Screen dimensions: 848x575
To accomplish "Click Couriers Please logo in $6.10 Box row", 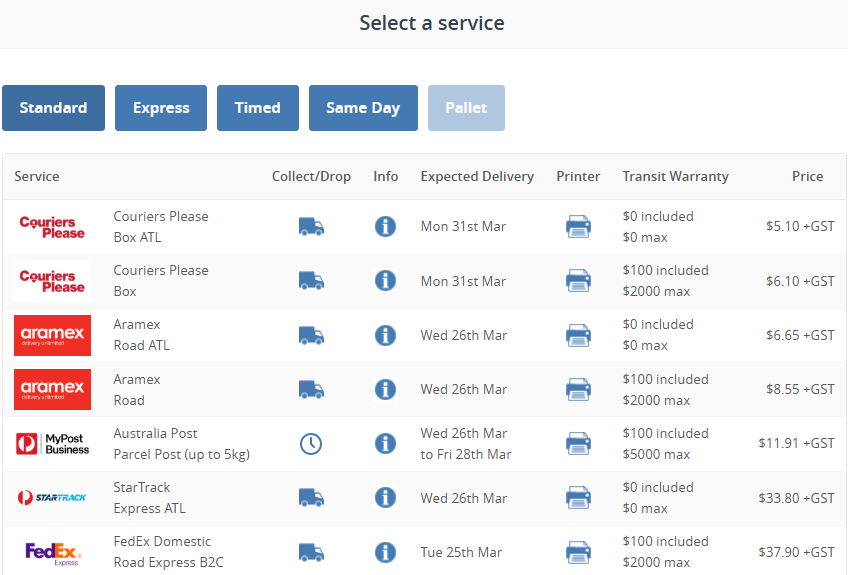I will click(52, 281).
